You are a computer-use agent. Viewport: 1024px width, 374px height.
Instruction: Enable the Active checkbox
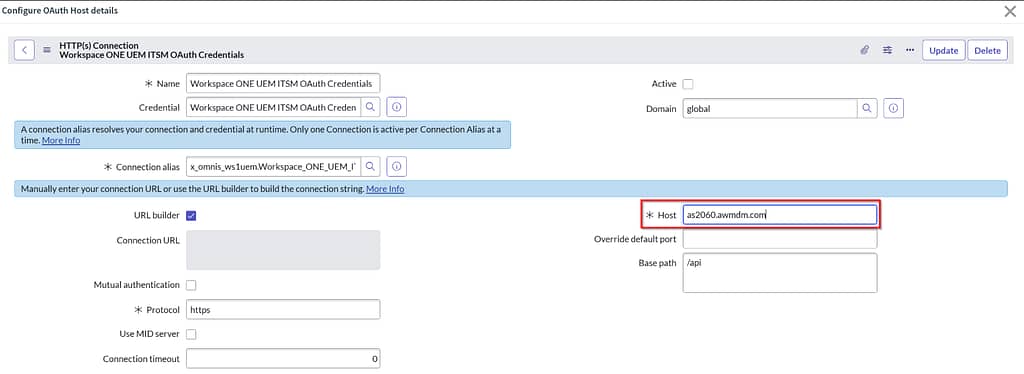click(x=688, y=84)
